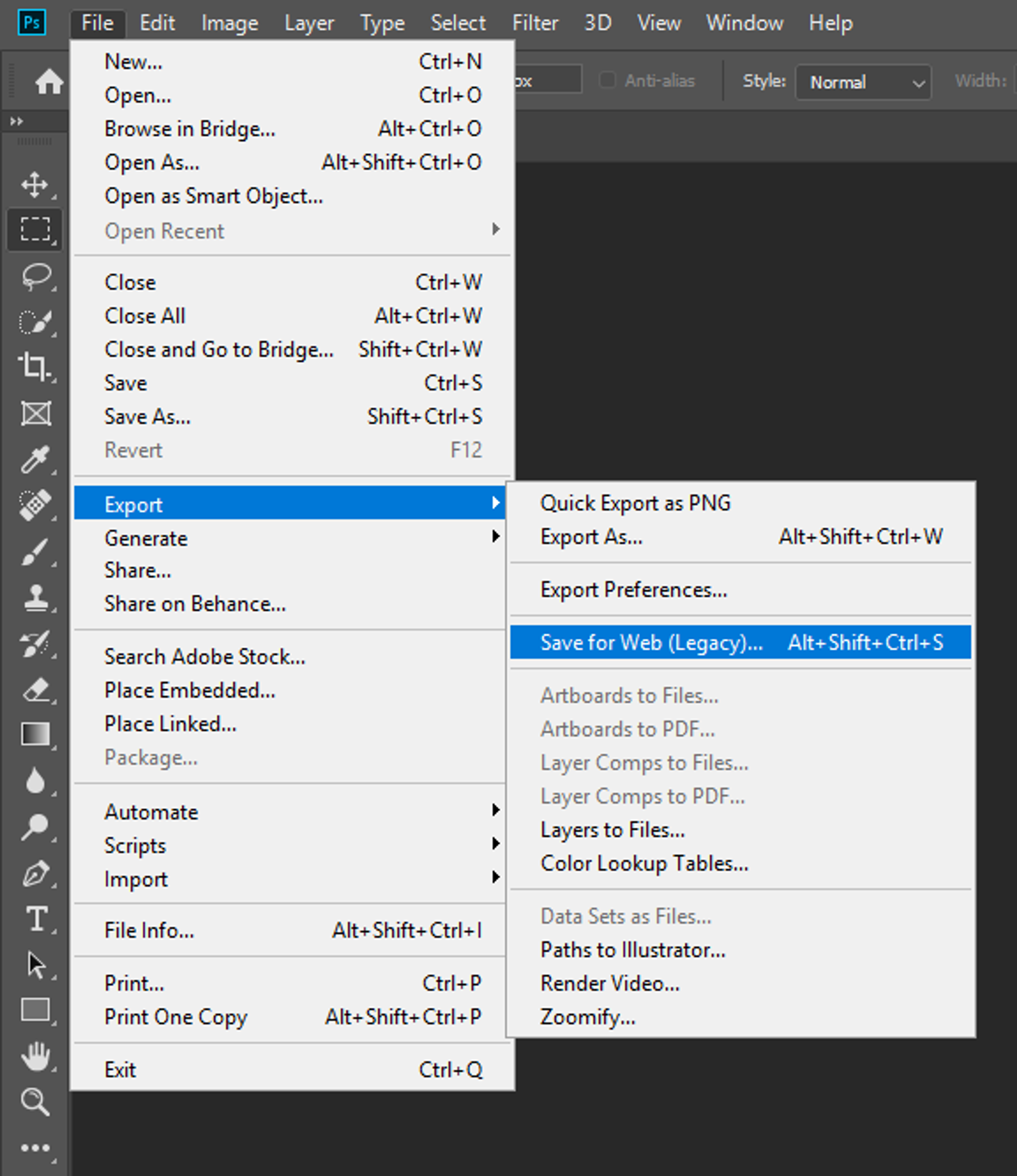Click Quick Export as PNG

pos(635,503)
